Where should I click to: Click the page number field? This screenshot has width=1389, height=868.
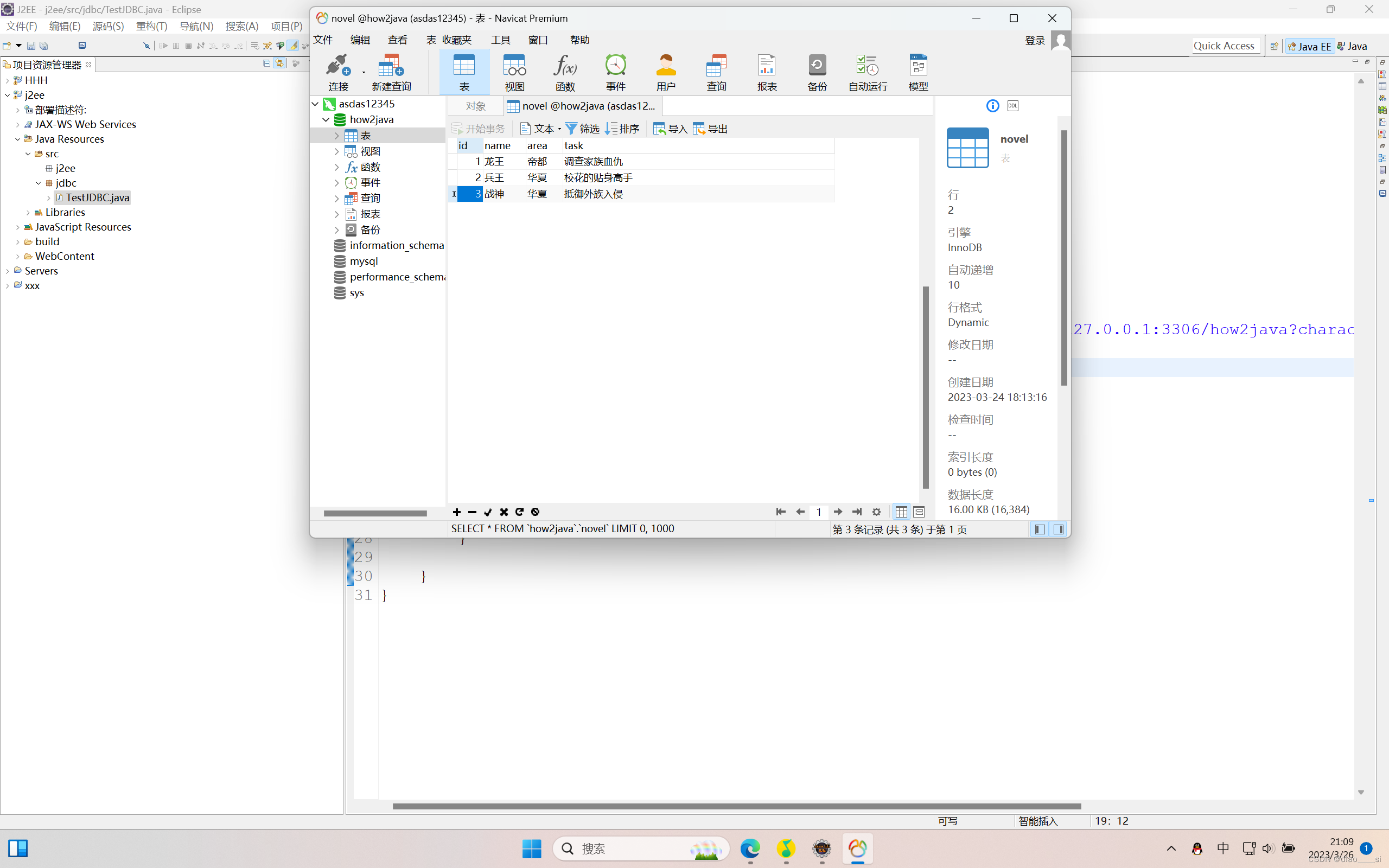tap(818, 512)
